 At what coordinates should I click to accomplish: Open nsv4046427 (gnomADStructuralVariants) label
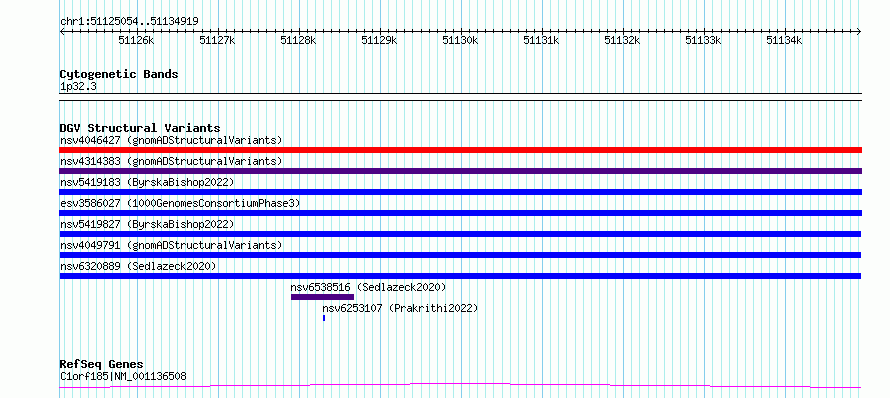pyautogui.click(x=171, y=140)
